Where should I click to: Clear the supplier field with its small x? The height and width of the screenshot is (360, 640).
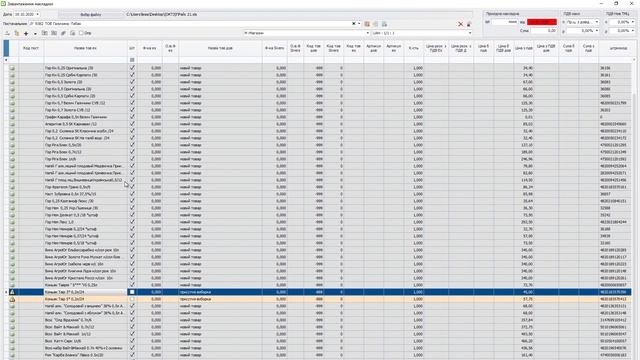pyautogui.click(x=353, y=24)
